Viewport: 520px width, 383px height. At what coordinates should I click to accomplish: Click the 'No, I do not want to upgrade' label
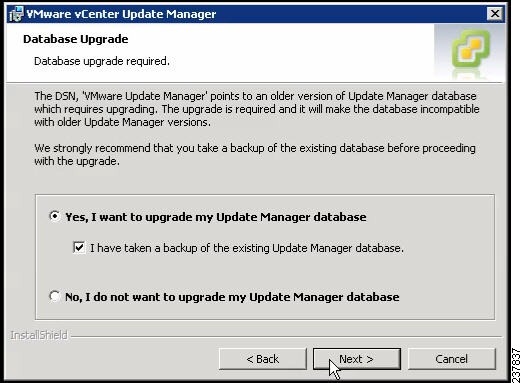pyautogui.click(x=232, y=297)
